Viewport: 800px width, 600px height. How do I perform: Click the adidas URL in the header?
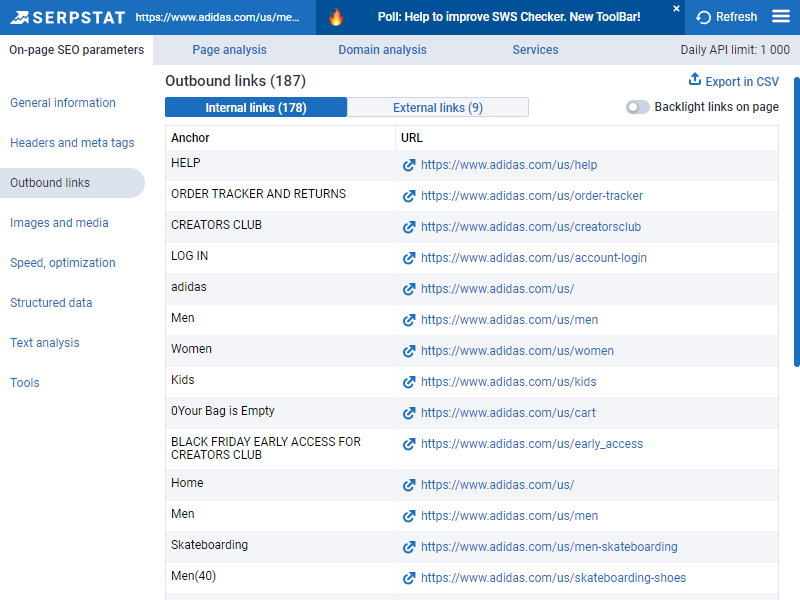click(217, 17)
